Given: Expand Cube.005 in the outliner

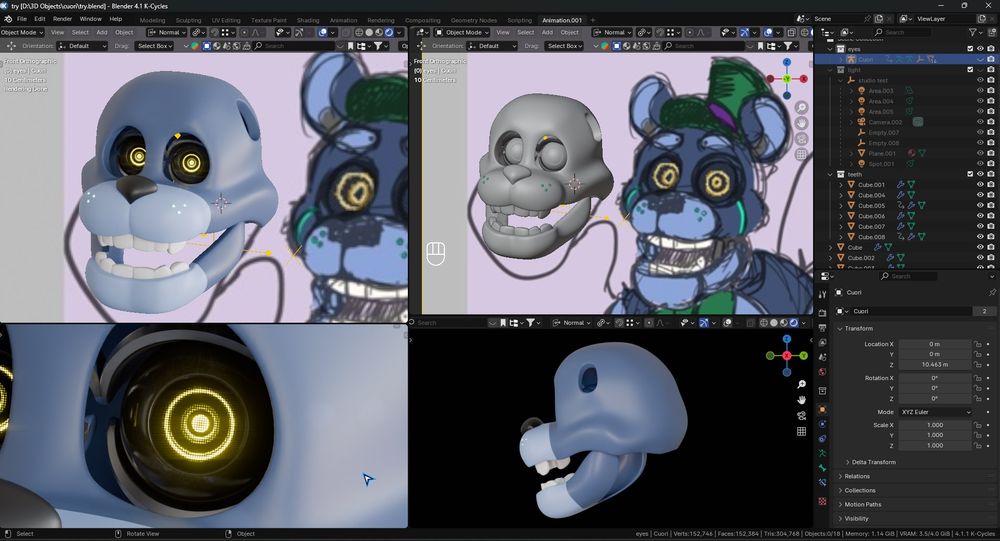Looking at the screenshot, I should (841, 205).
